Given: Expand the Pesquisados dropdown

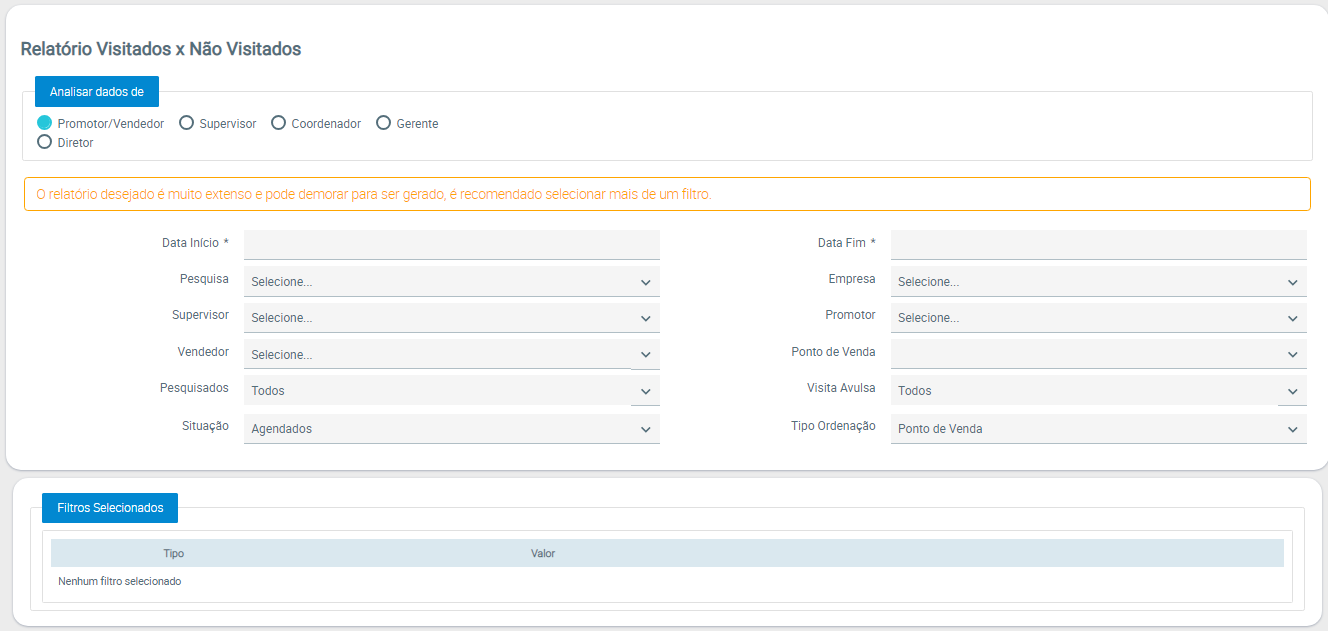Looking at the screenshot, I should [451, 391].
